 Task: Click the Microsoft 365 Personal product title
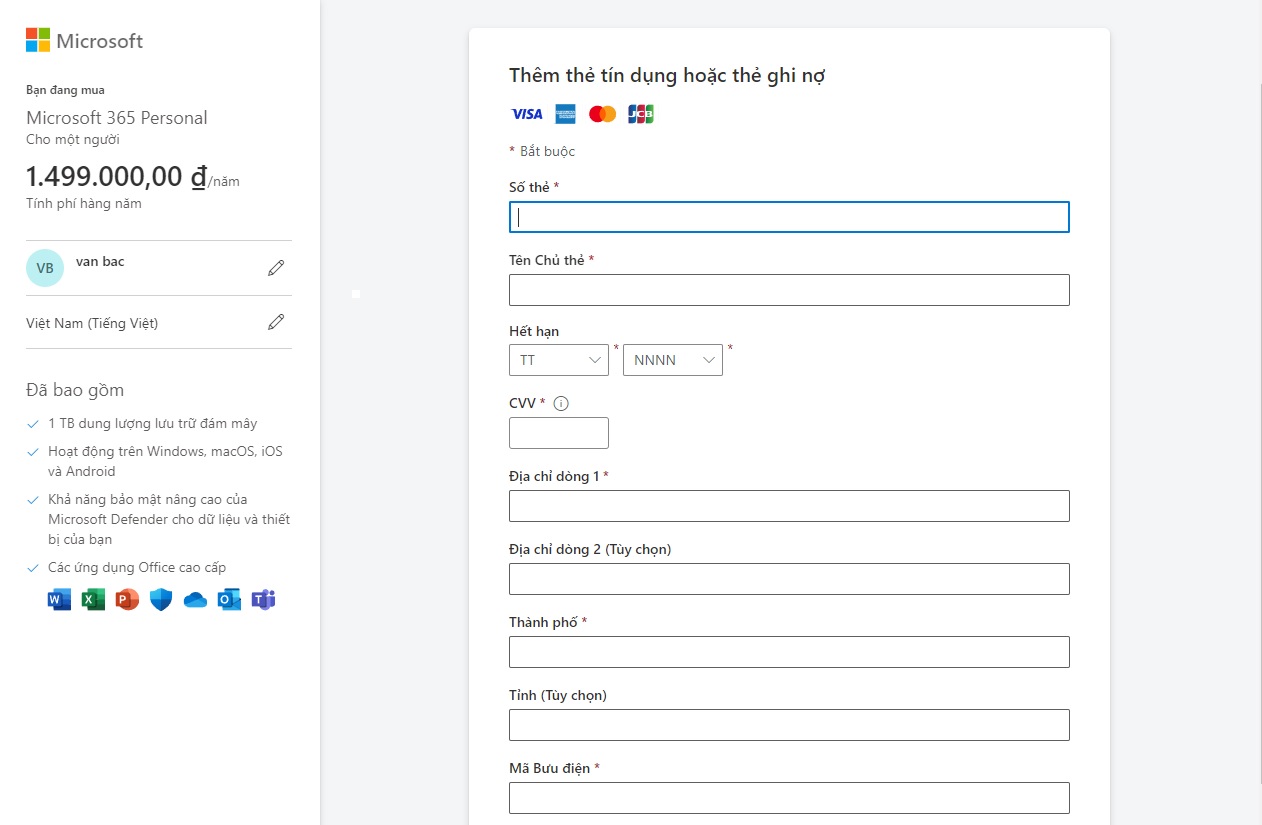pos(117,118)
